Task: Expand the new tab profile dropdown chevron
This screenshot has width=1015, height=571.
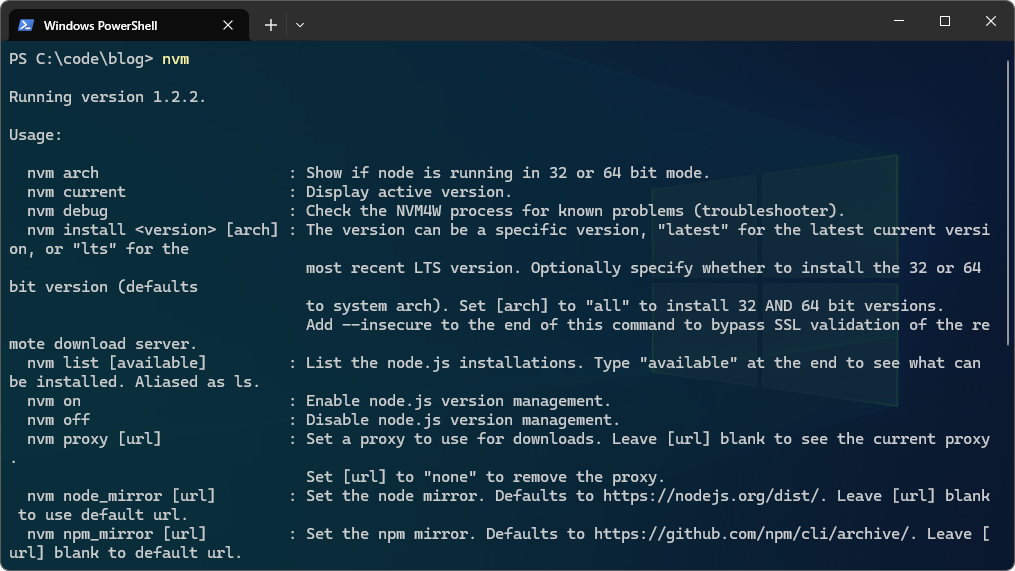Action: pyautogui.click(x=300, y=25)
